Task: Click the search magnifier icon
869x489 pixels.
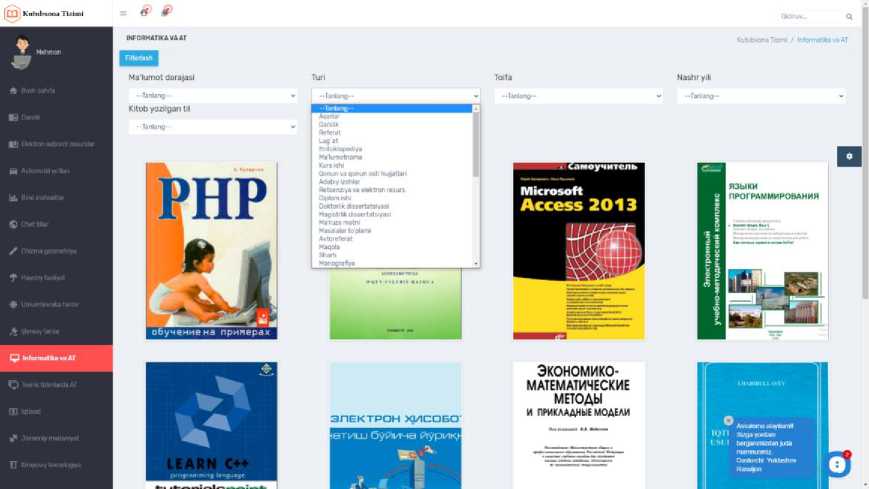Action: 849,17
